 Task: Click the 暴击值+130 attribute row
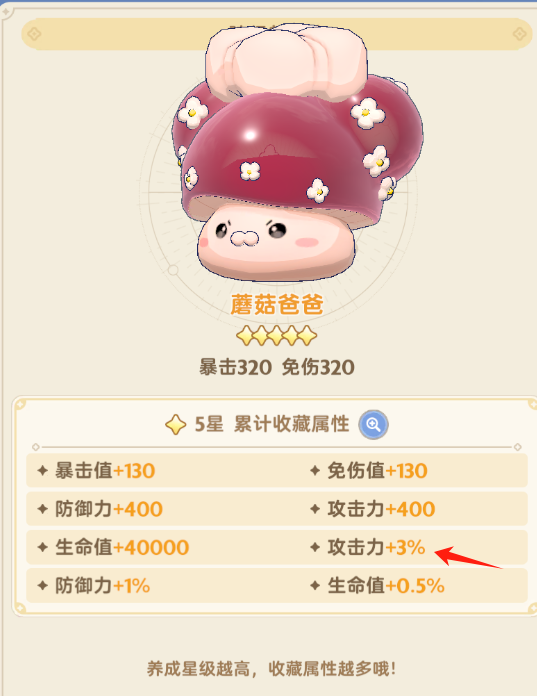pyautogui.click(x=96, y=471)
